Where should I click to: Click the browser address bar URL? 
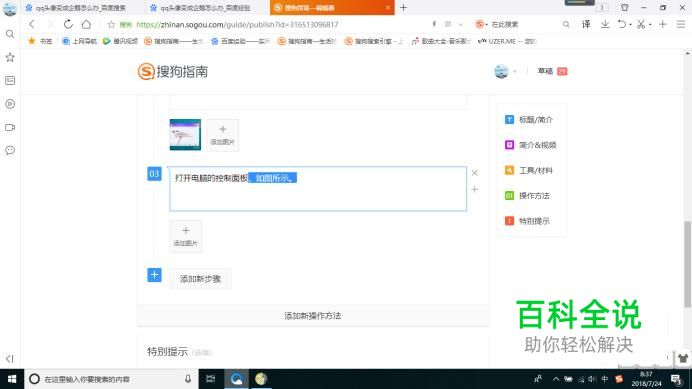237,25
